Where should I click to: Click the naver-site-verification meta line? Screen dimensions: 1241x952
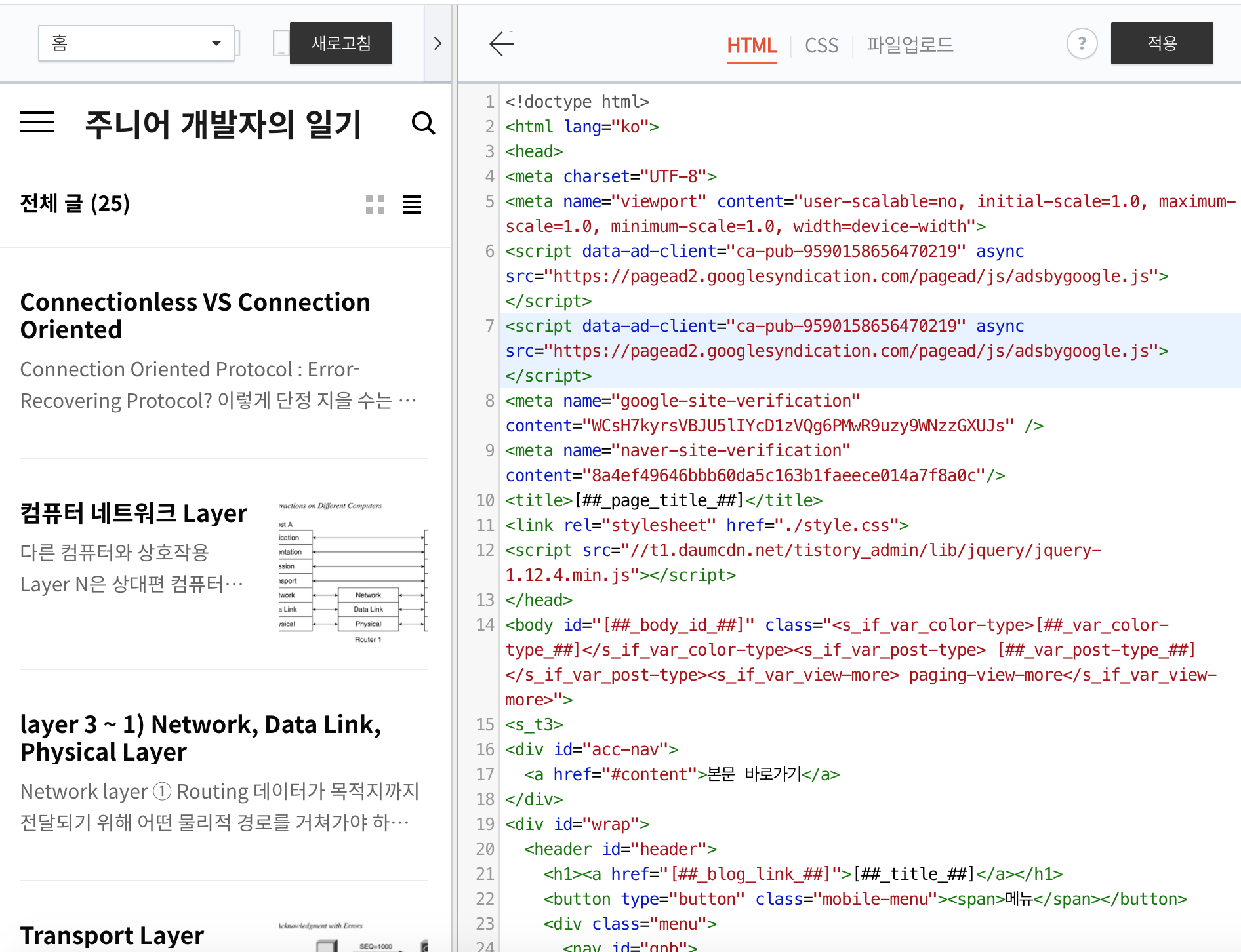click(x=755, y=463)
